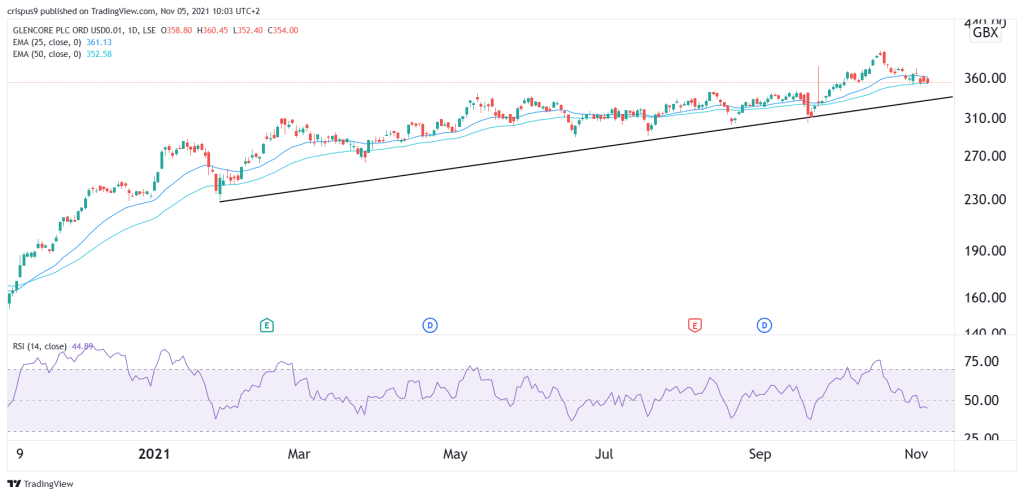The height and width of the screenshot is (496, 1024).
Task: Click the TradingView logo at bottom left
Action: tap(40, 484)
